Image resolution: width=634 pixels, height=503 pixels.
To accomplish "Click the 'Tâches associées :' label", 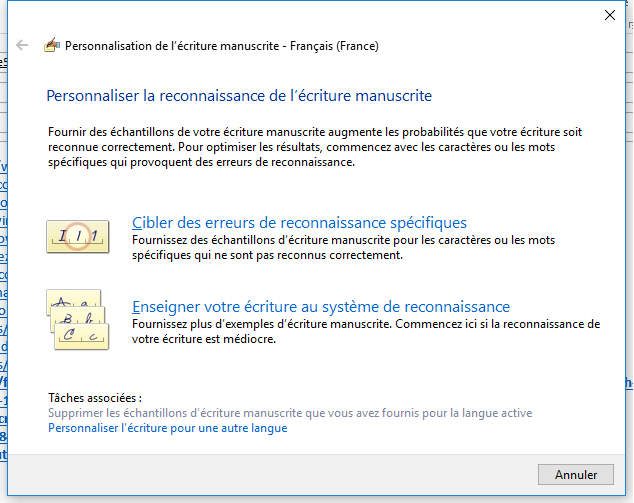I will tap(95, 398).
